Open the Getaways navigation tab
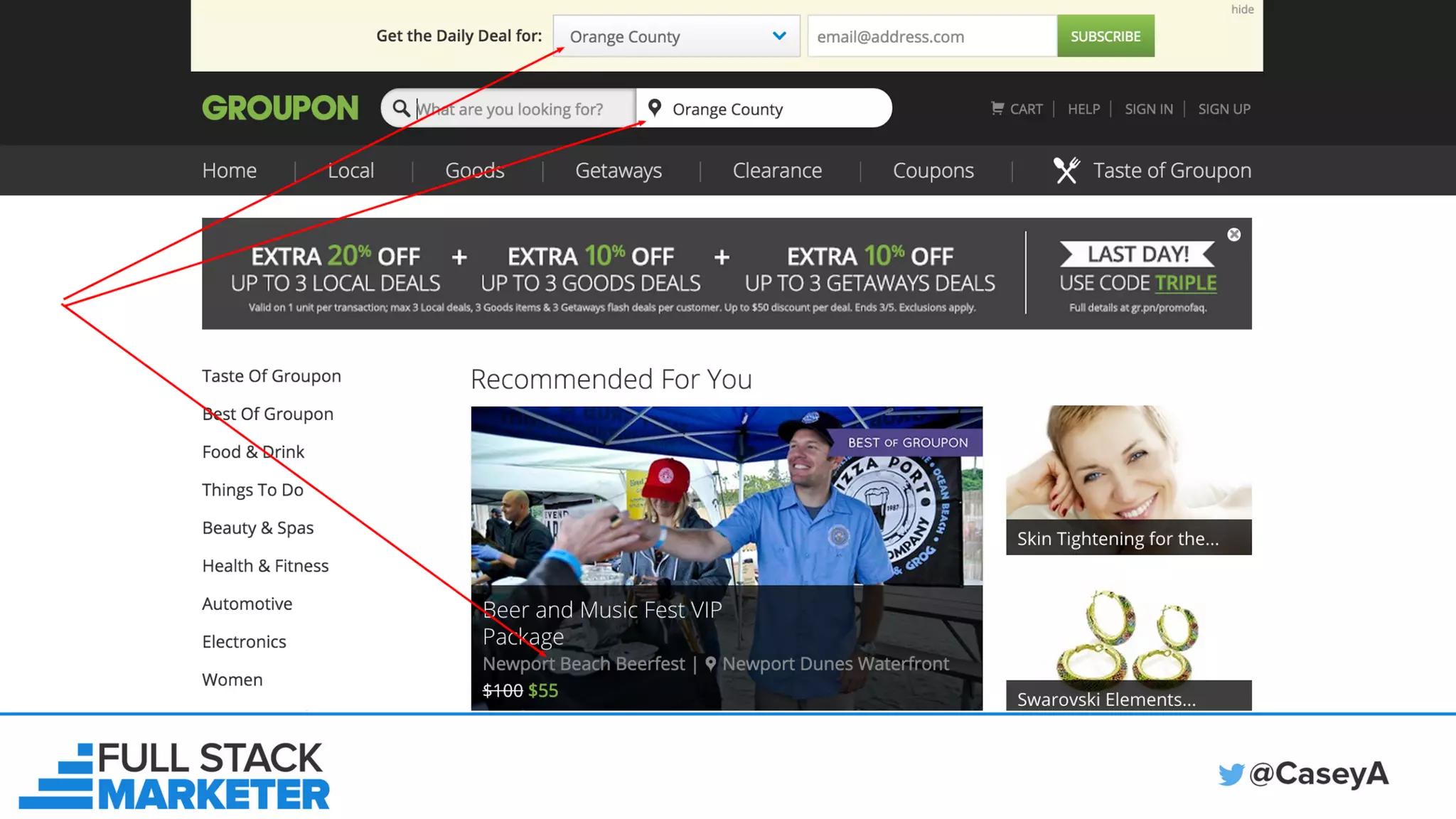 [618, 171]
